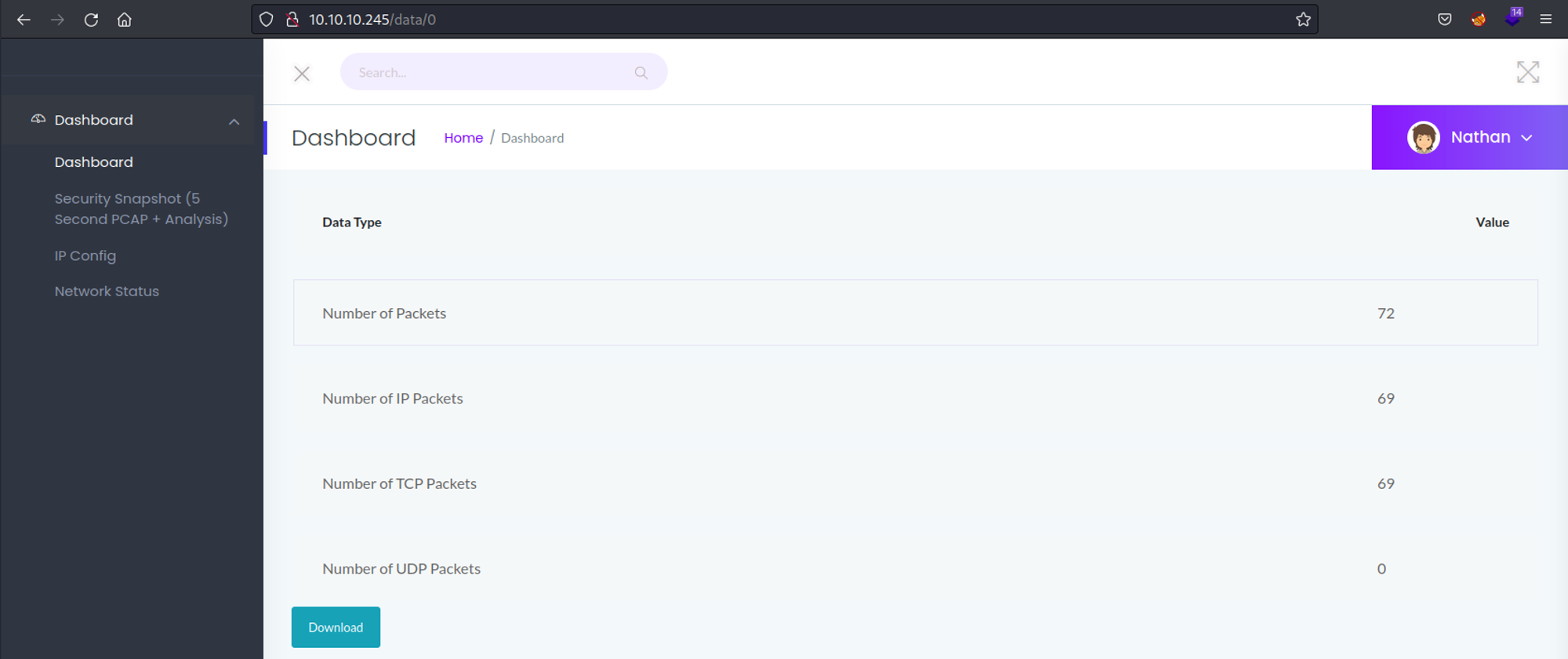The image size is (1568, 659).
Task: Click the Download button
Action: [x=336, y=627]
